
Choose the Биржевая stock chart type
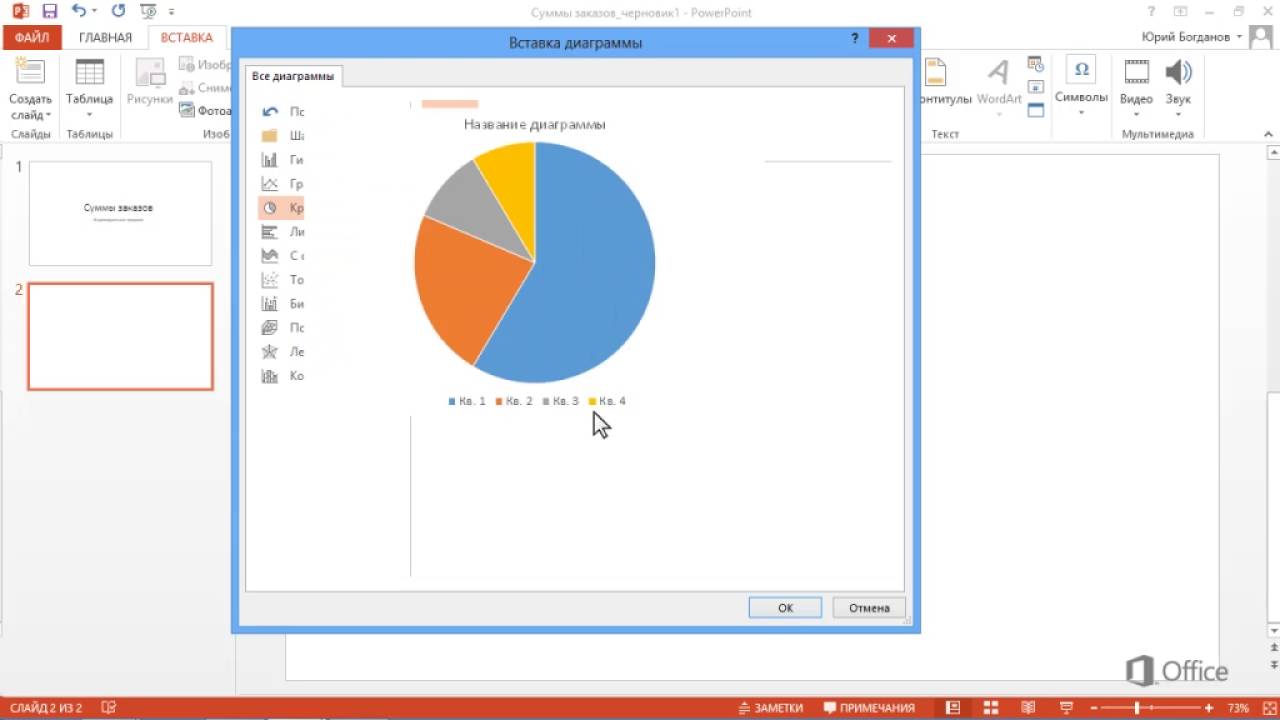click(x=280, y=304)
